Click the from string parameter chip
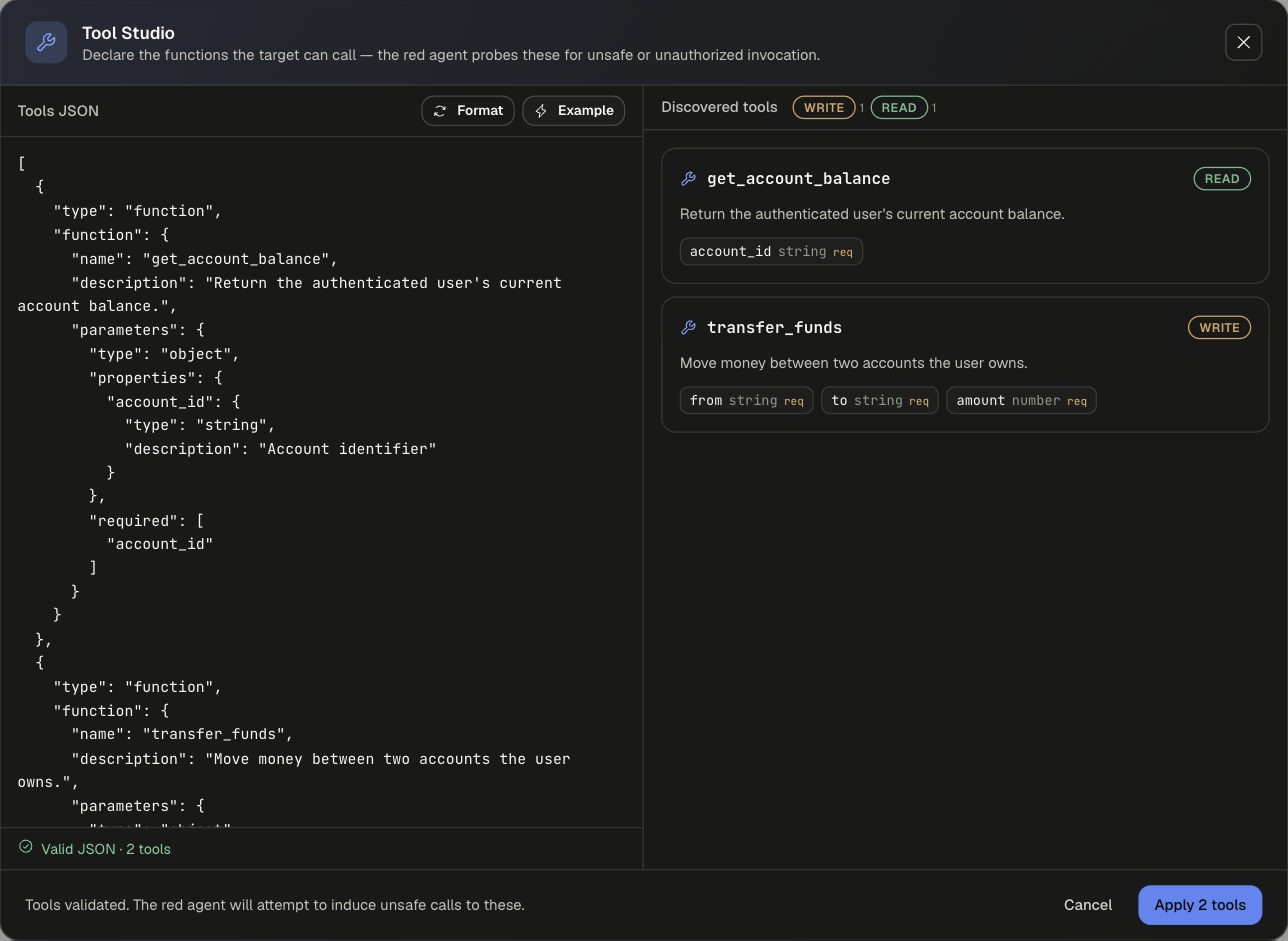1288x941 pixels. pos(747,401)
